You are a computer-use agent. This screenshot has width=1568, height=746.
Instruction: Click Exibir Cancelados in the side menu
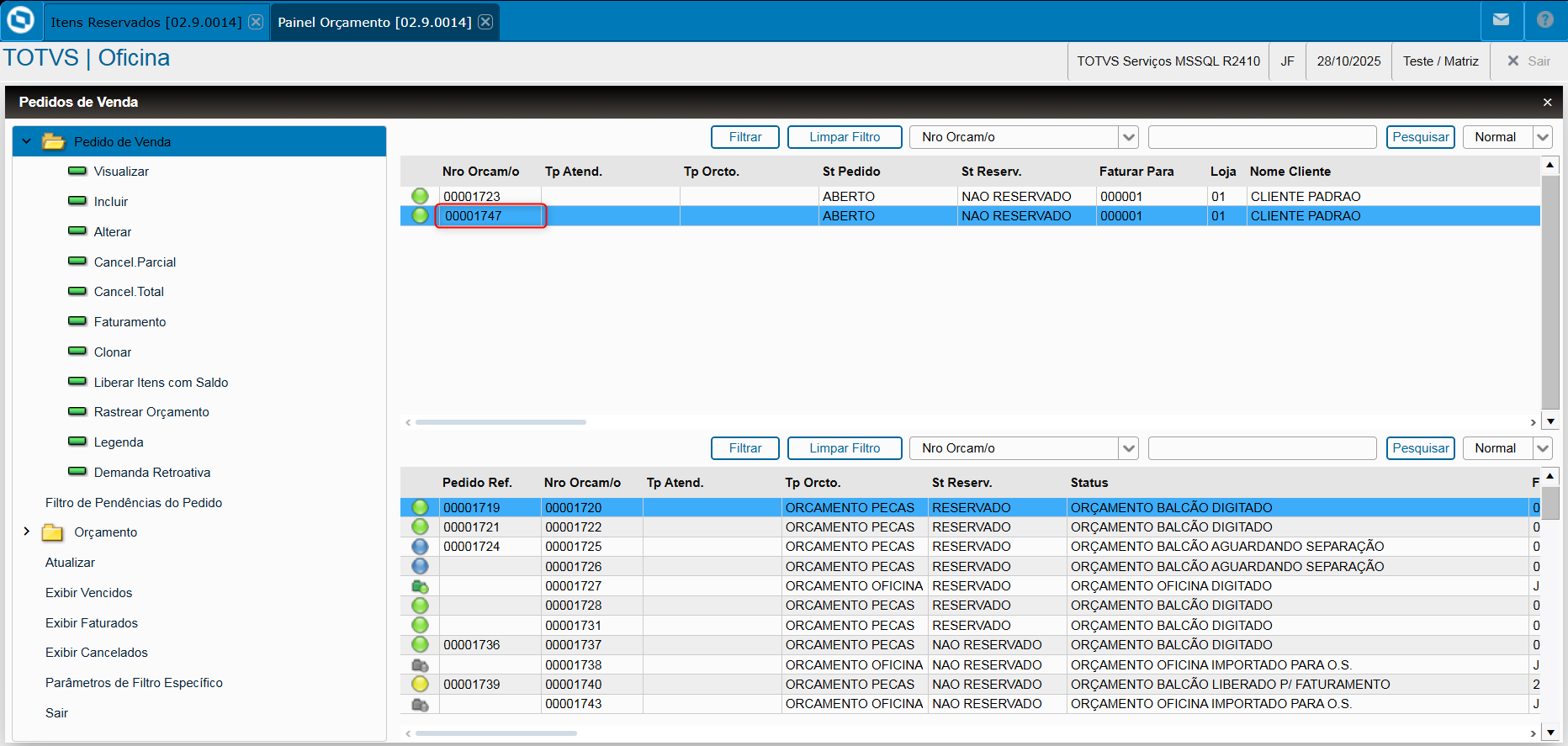97,653
